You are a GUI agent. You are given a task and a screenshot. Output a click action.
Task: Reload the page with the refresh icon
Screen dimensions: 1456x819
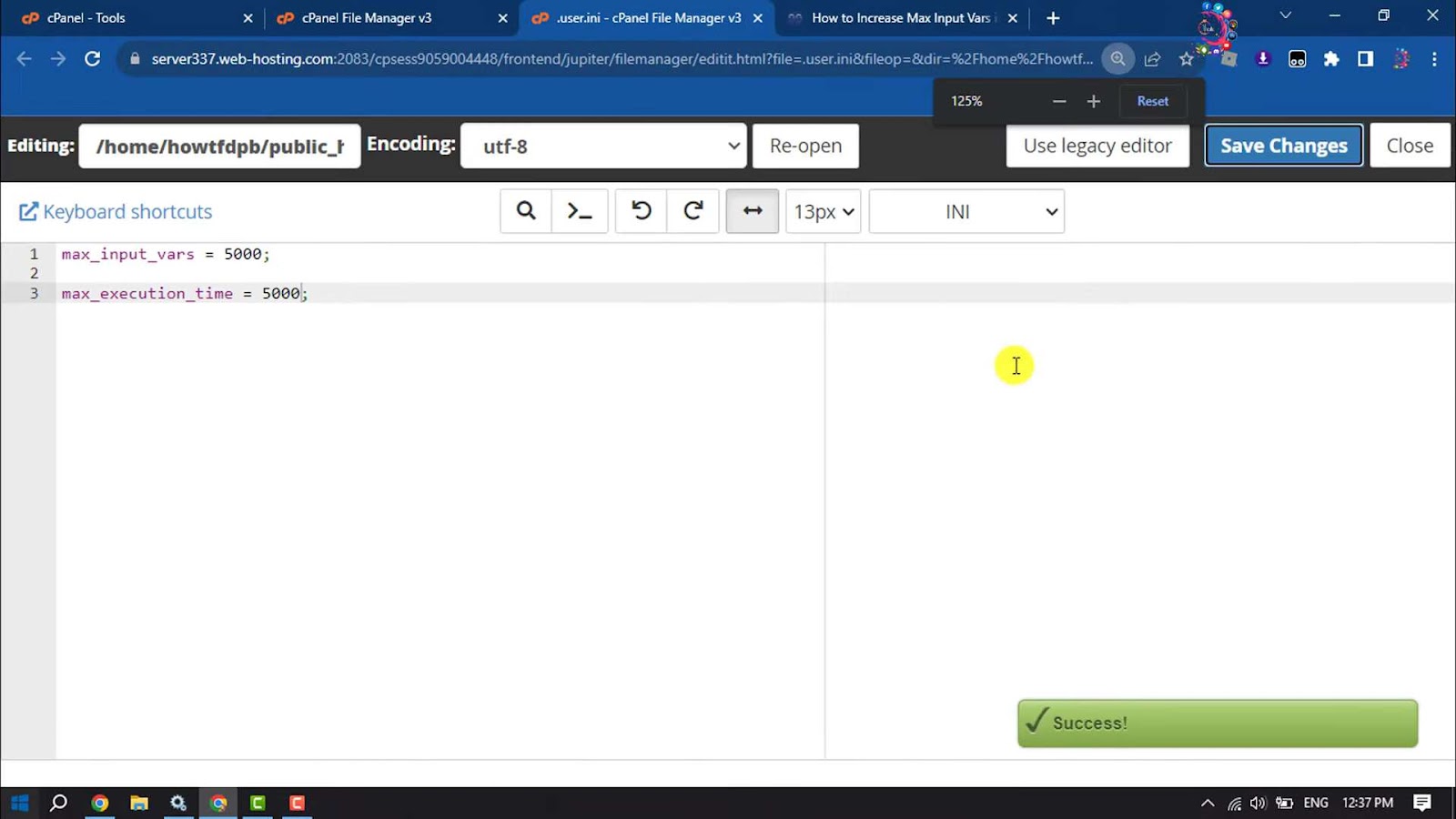click(x=92, y=59)
